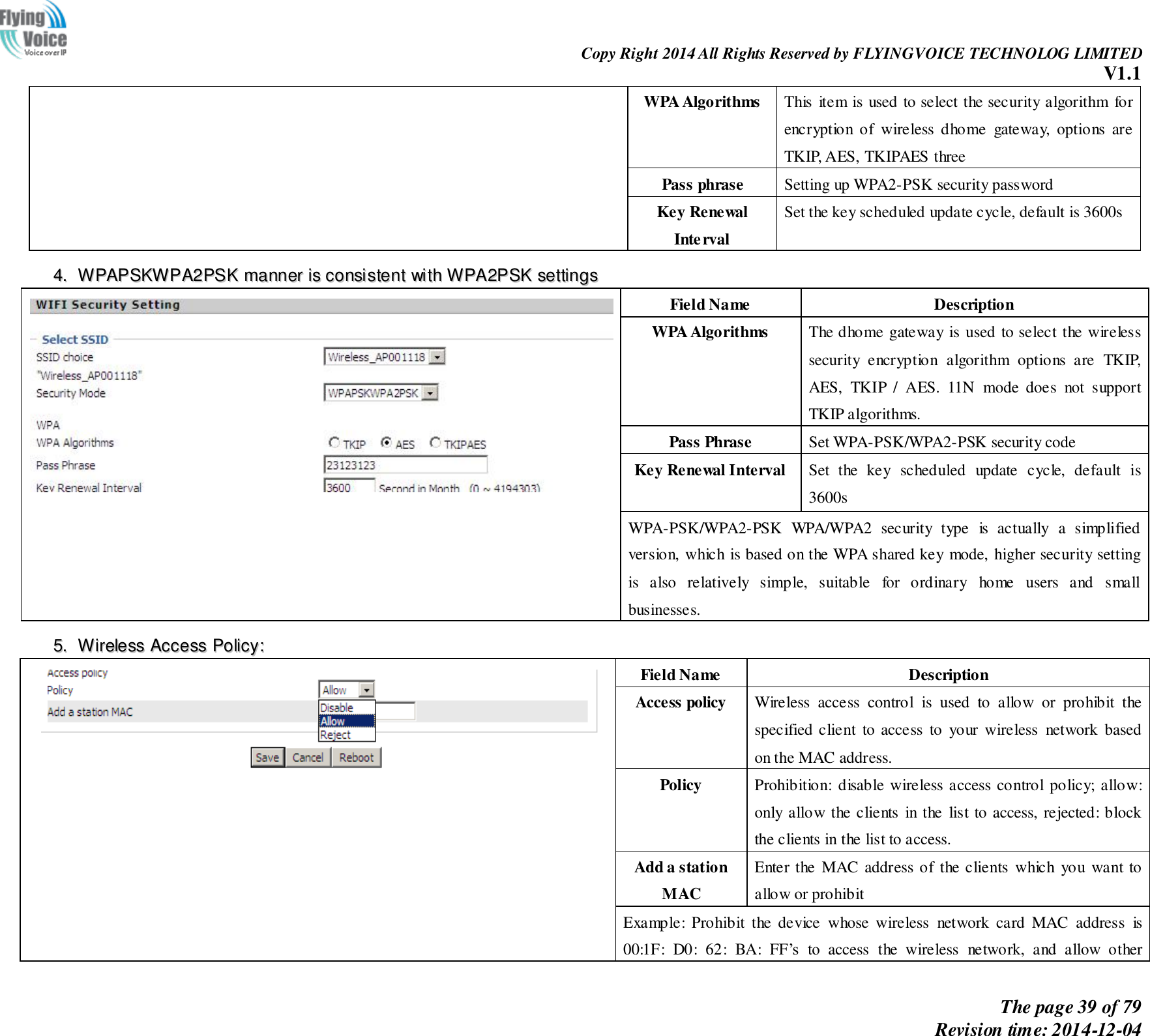Click the 'V1.1' version text
The height and width of the screenshot is (1036, 1150).
[x=1121, y=74]
